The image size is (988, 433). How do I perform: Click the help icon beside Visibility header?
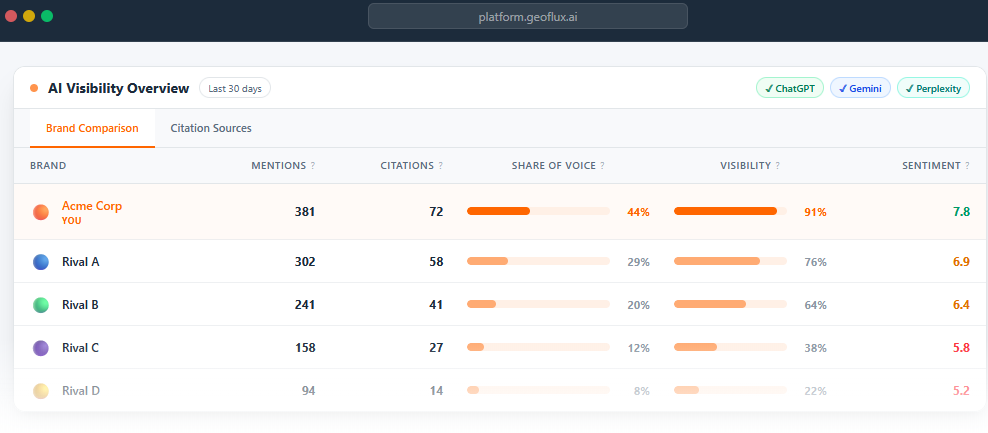point(778,166)
